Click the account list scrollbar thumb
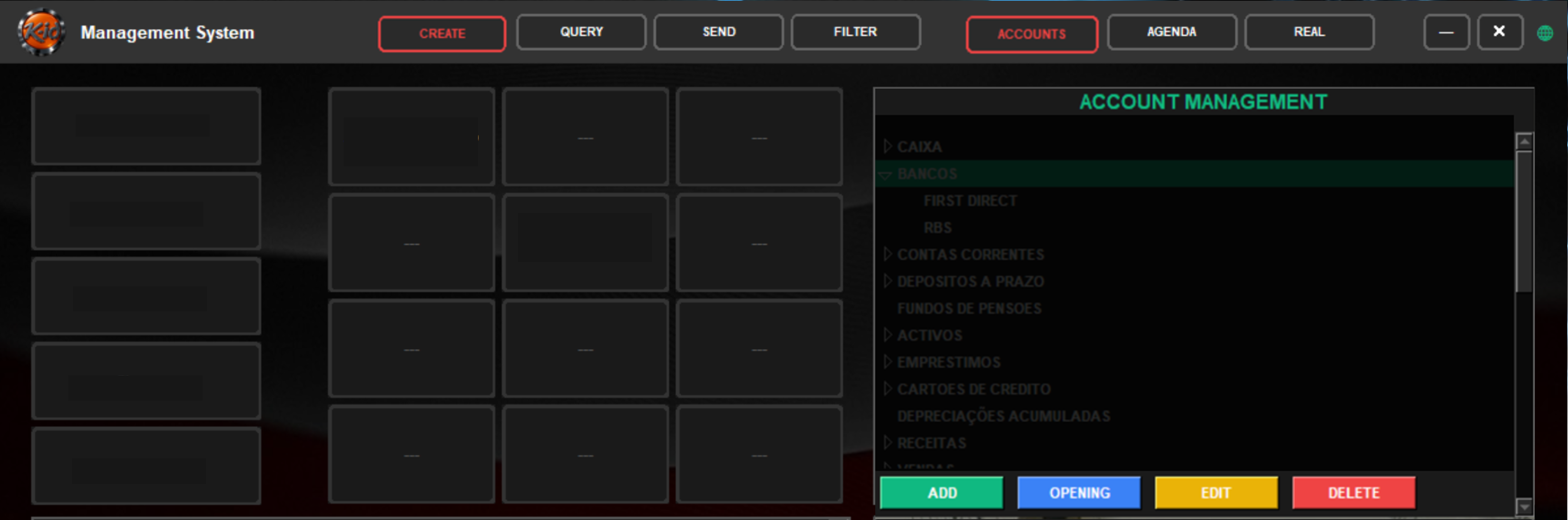This screenshot has width=1568, height=520. pos(1524,222)
